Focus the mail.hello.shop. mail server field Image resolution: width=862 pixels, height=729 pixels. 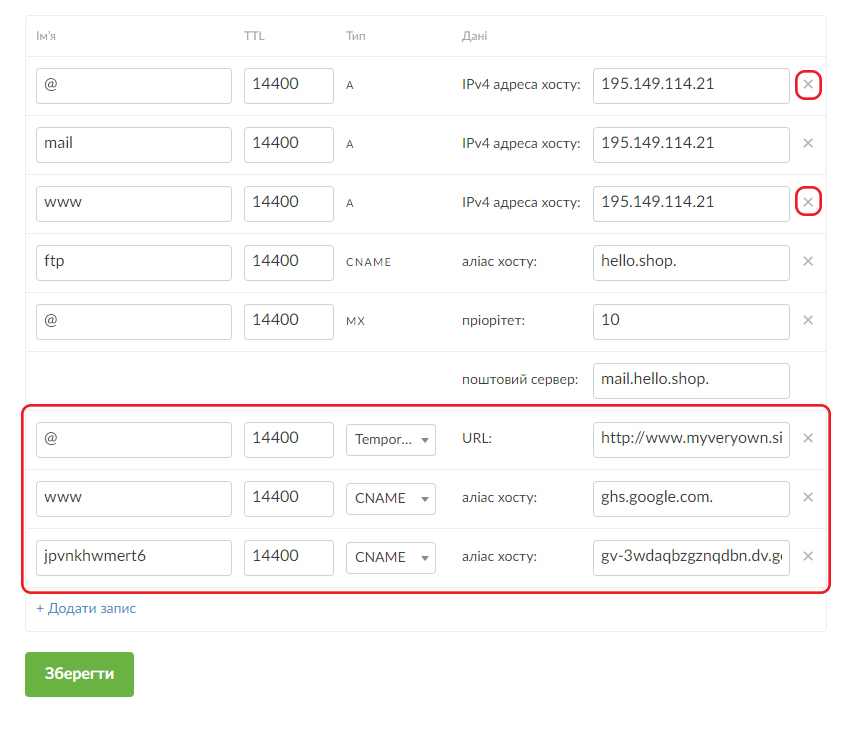point(691,380)
